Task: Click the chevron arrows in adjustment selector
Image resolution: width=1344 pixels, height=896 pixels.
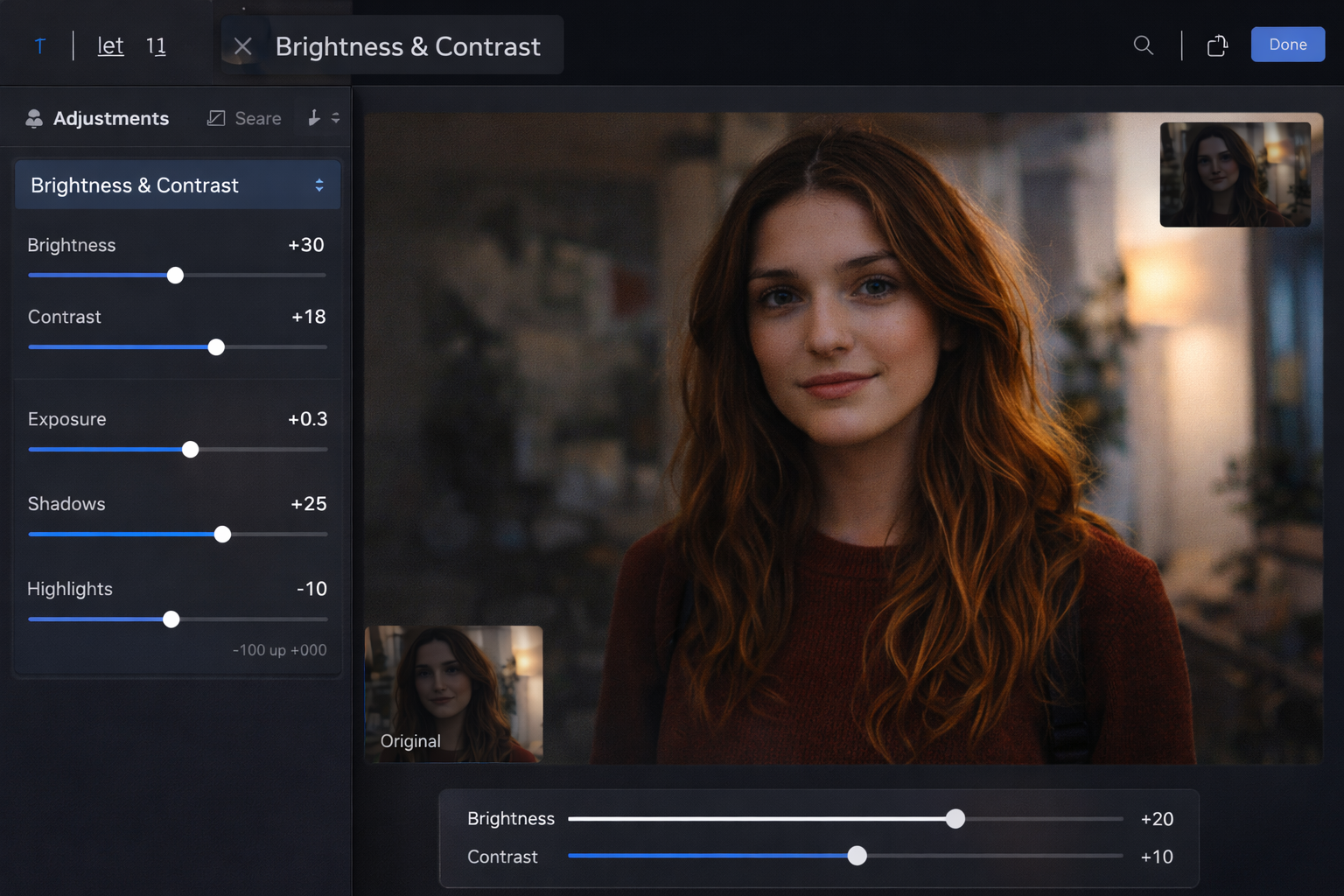Action: pyautogui.click(x=319, y=185)
